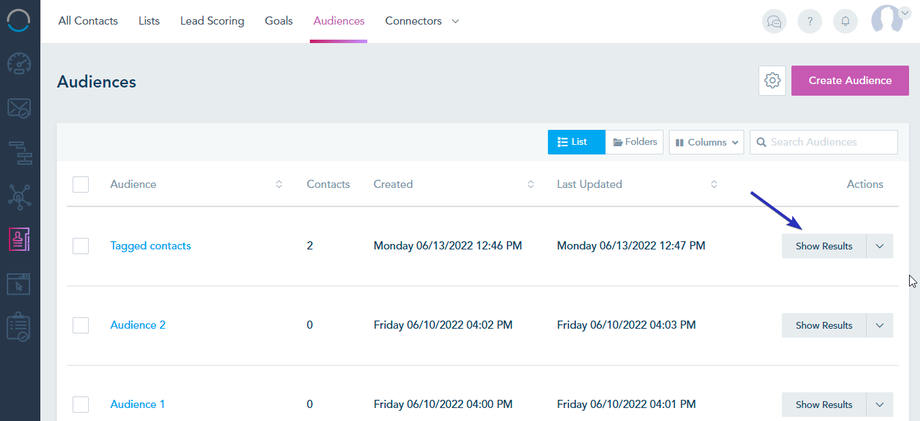
Task: Click the automation workflow icon in sidebar
Action: click(x=19, y=153)
